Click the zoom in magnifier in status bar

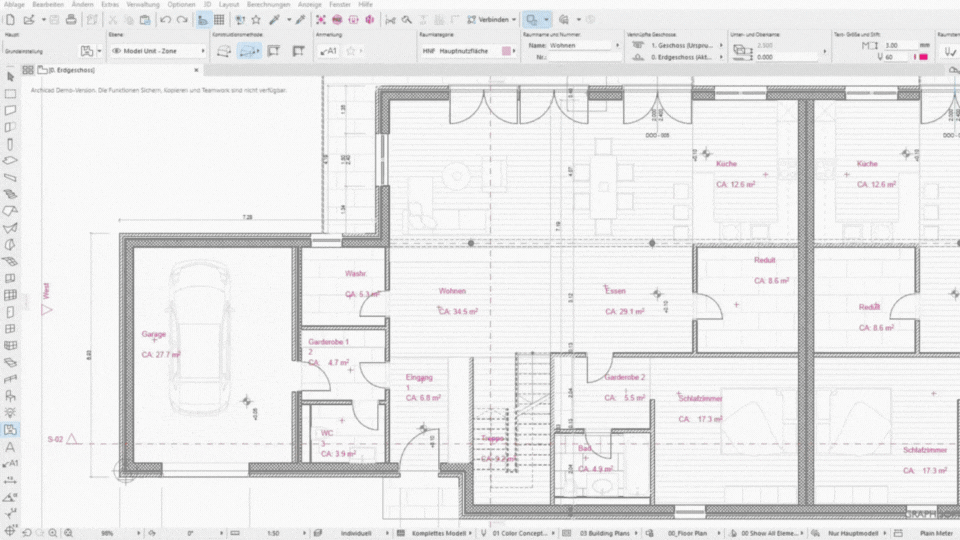[53, 533]
